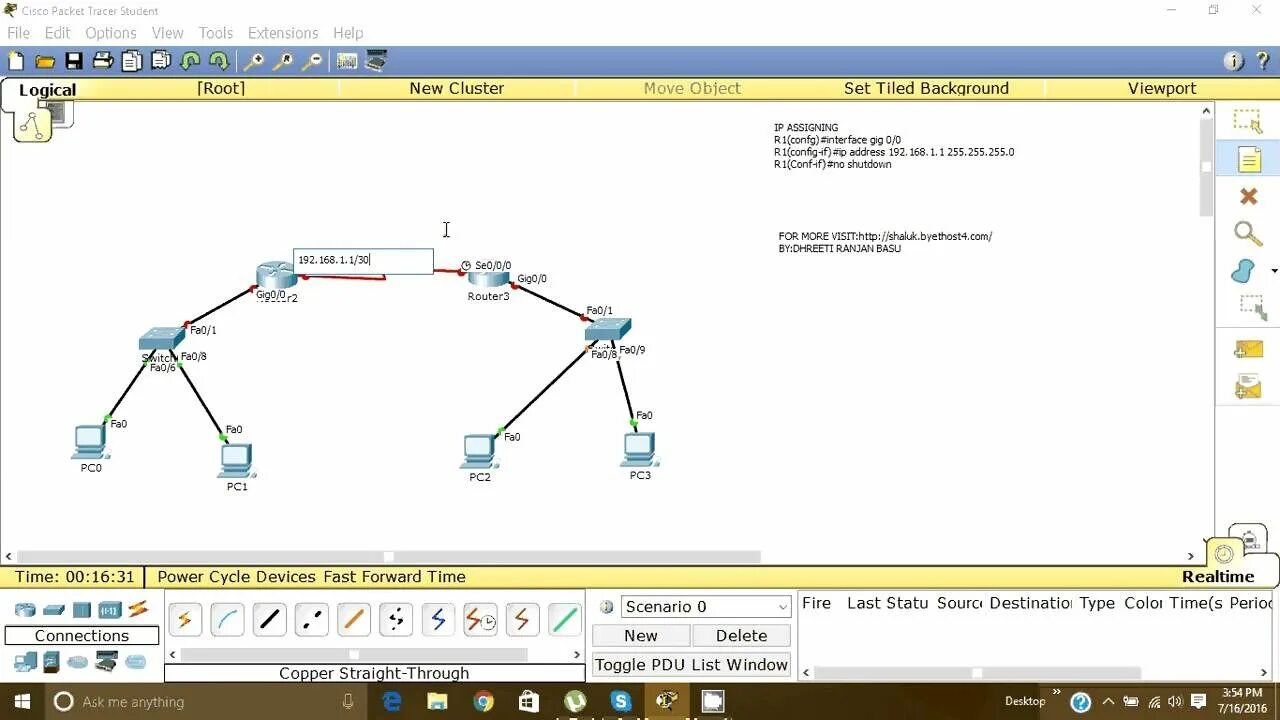Pick the Place Note tool

pyautogui.click(x=1249, y=160)
